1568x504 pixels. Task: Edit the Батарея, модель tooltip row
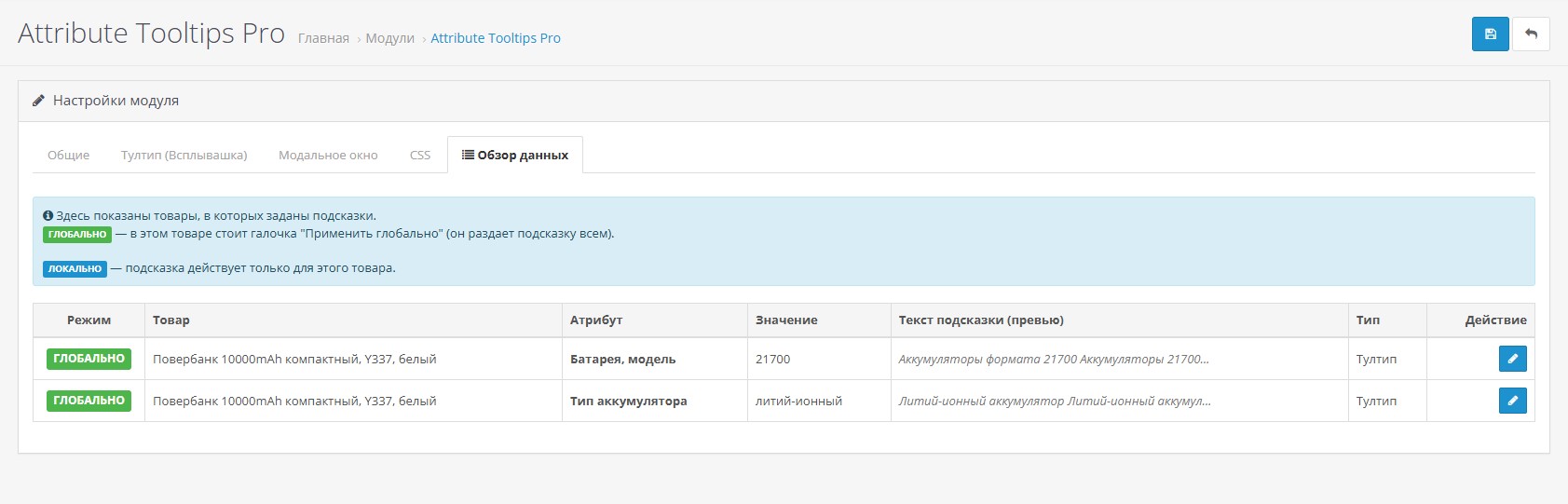pyautogui.click(x=1512, y=359)
